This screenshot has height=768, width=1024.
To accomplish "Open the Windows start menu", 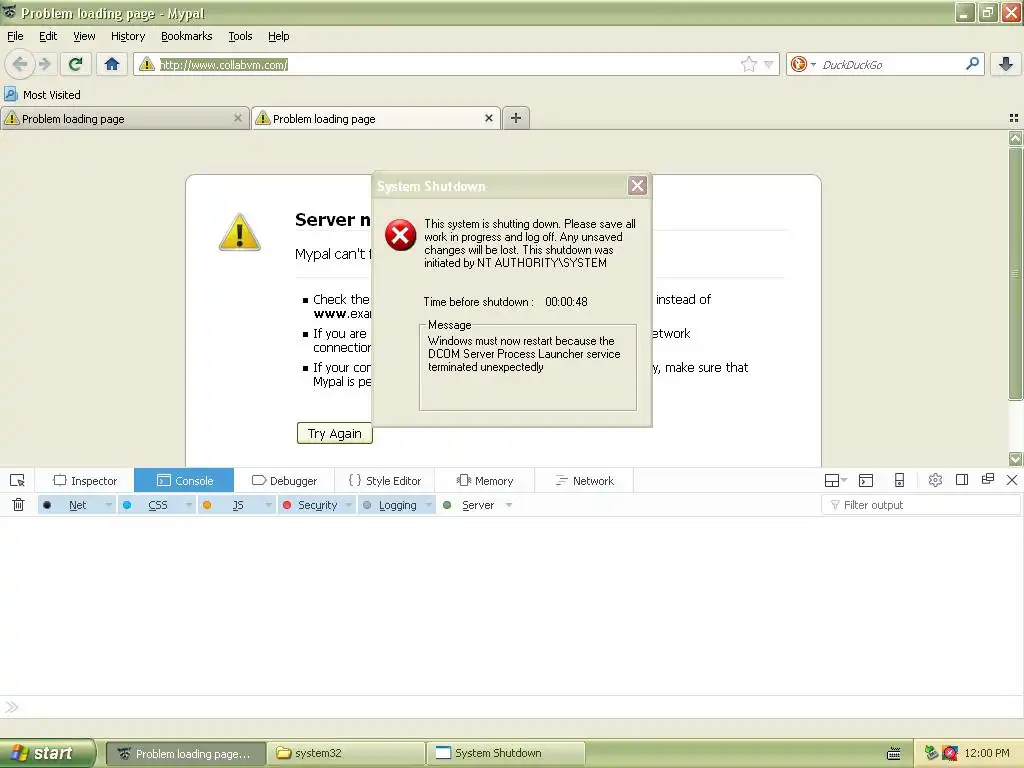I will pyautogui.click(x=47, y=753).
